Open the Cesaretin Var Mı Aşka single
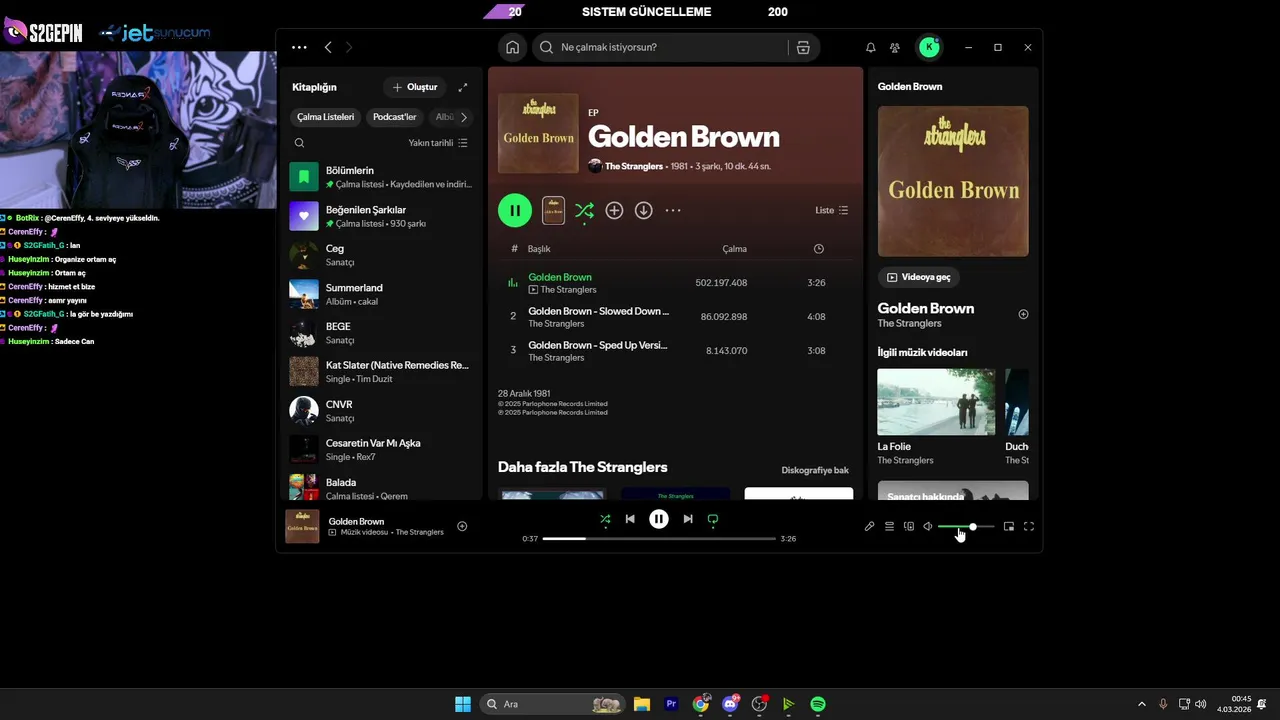 381,449
